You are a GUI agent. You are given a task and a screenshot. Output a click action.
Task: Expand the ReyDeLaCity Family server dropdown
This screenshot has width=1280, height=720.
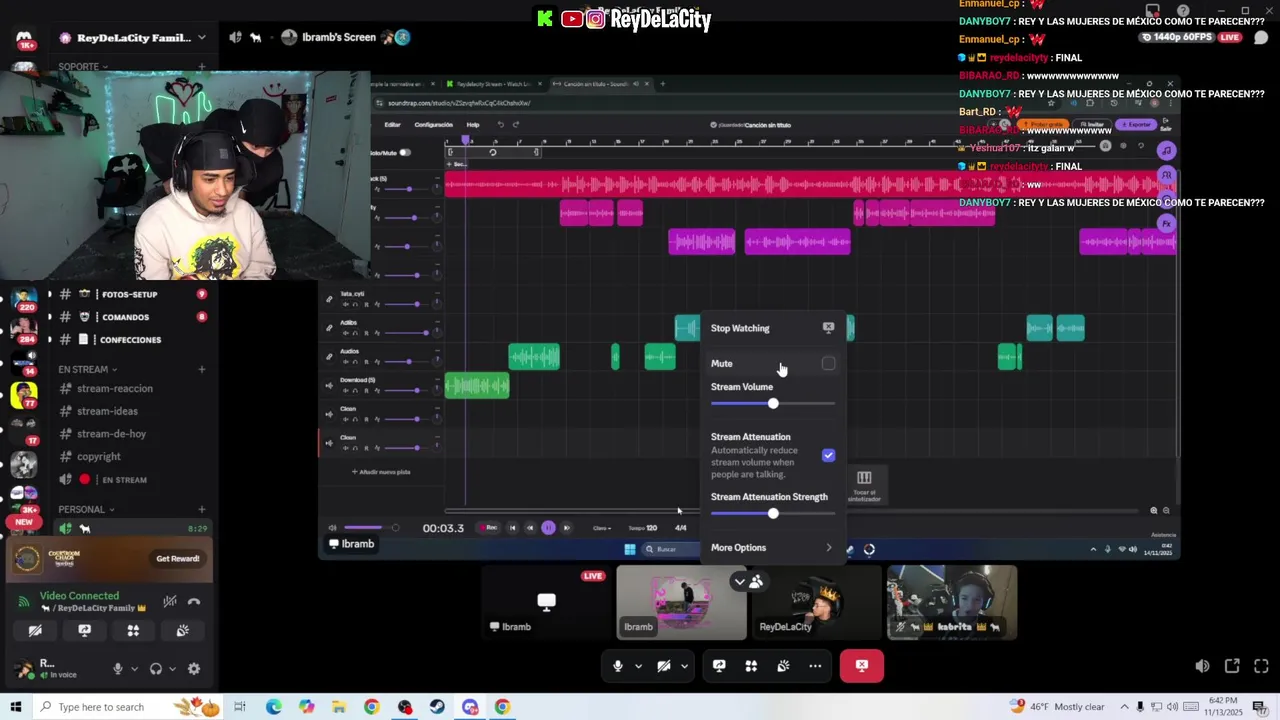pyautogui.click(x=132, y=38)
